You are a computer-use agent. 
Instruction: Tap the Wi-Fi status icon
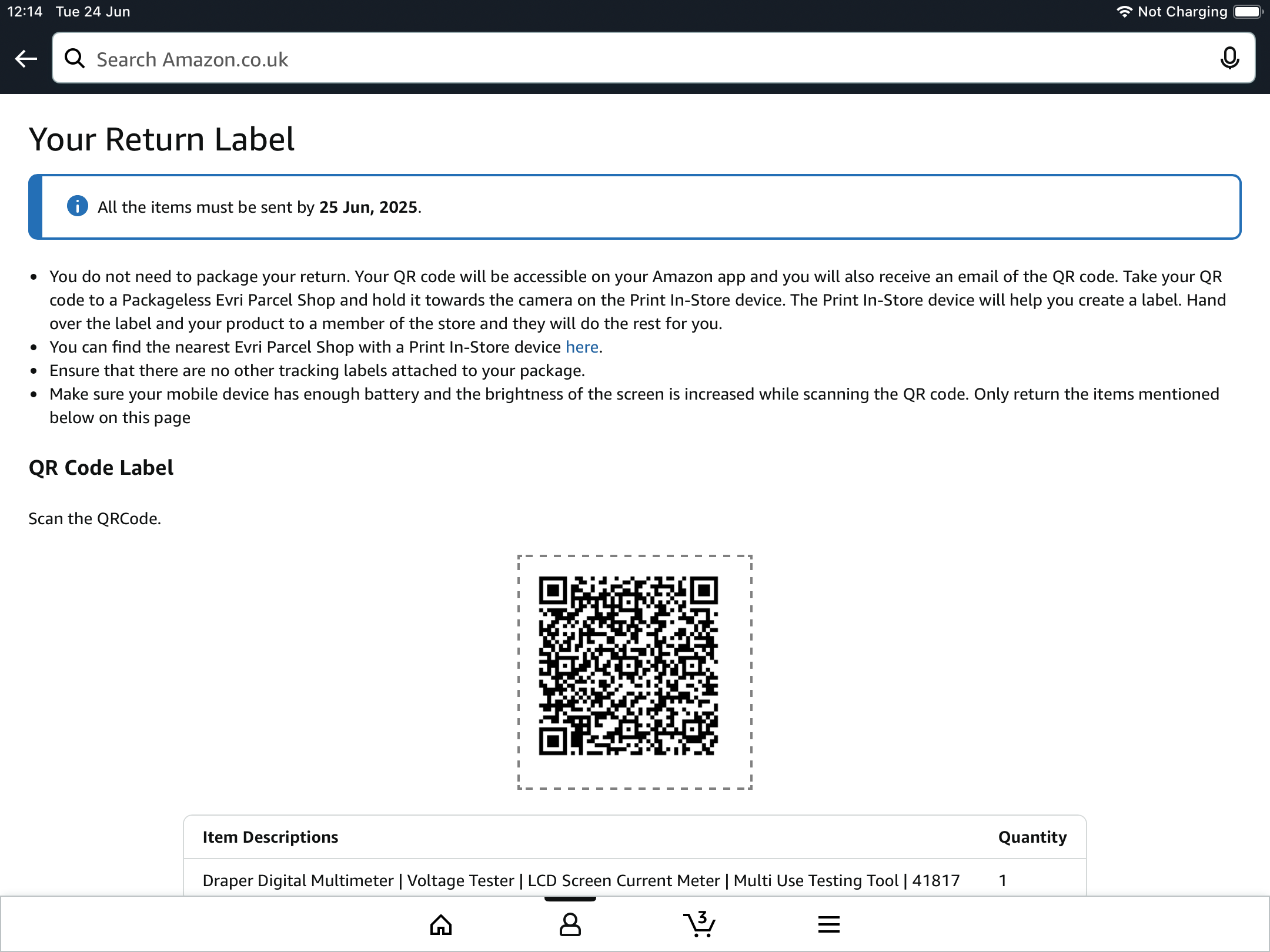(x=1124, y=12)
